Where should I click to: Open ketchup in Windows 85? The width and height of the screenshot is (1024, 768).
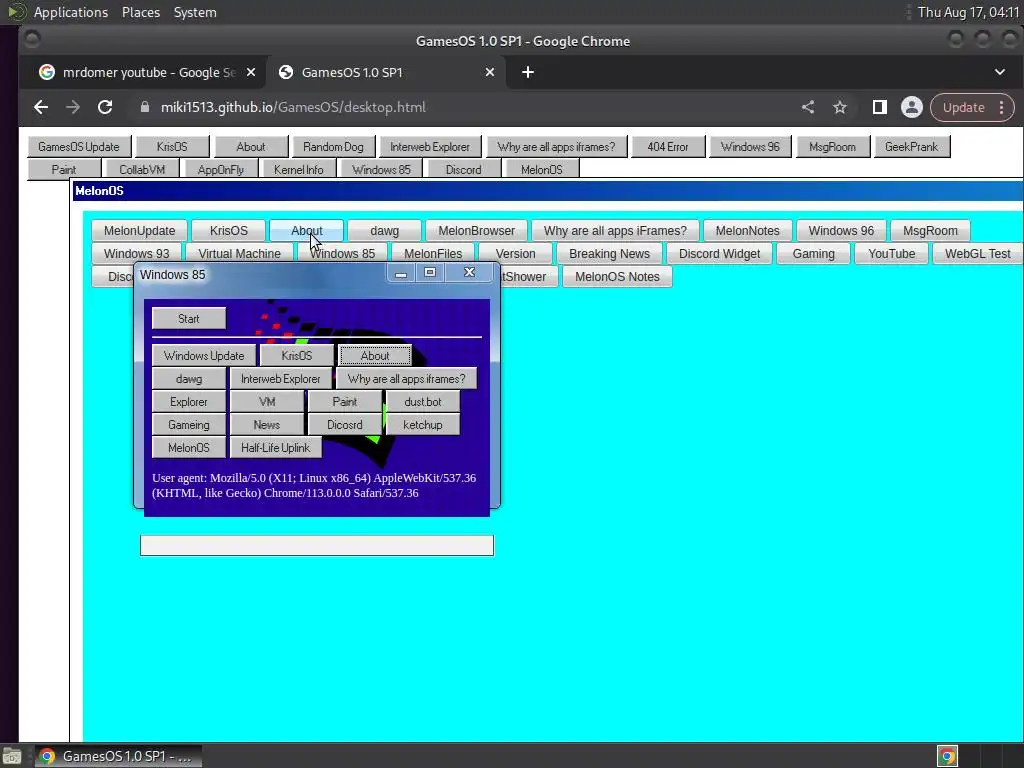pyautogui.click(x=423, y=424)
